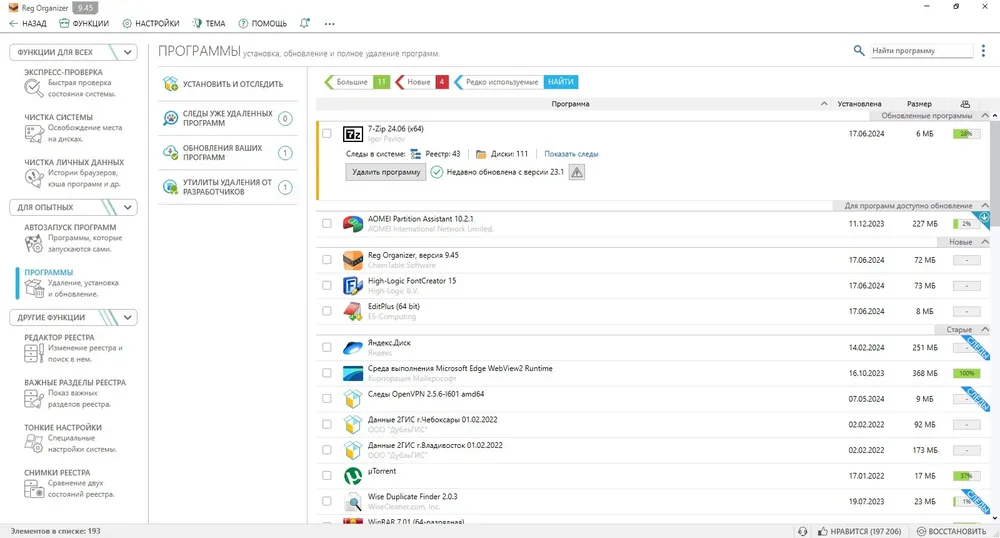Open the ПОМОЩЬ menu
Viewport: 1000px width, 538px height.
[x=263, y=24]
